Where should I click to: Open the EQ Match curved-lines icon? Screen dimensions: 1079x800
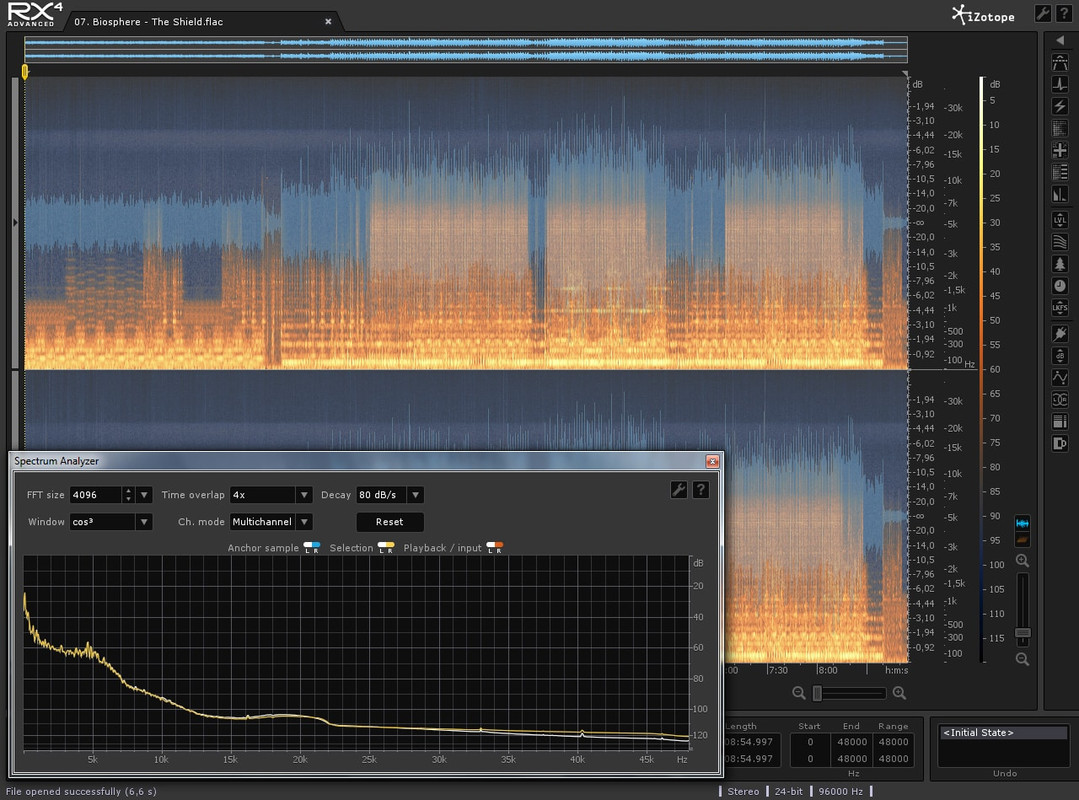click(1060, 242)
